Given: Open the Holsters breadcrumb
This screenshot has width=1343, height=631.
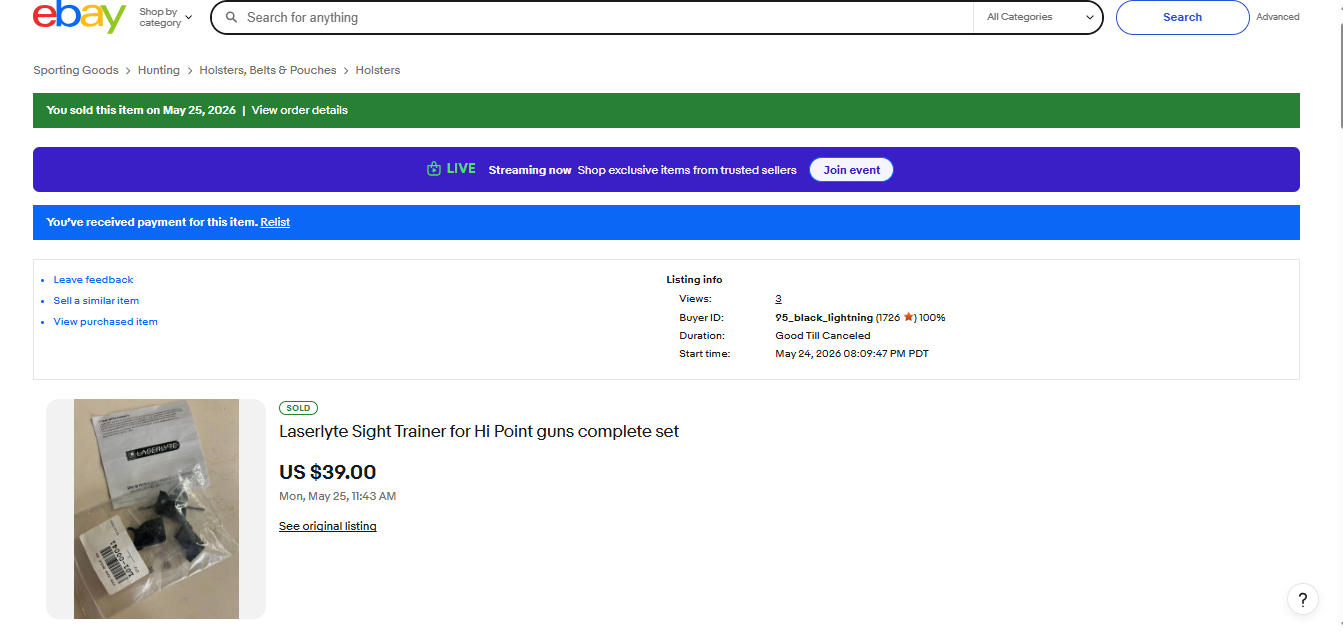Looking at the screenshot, I should coord(378,70).
